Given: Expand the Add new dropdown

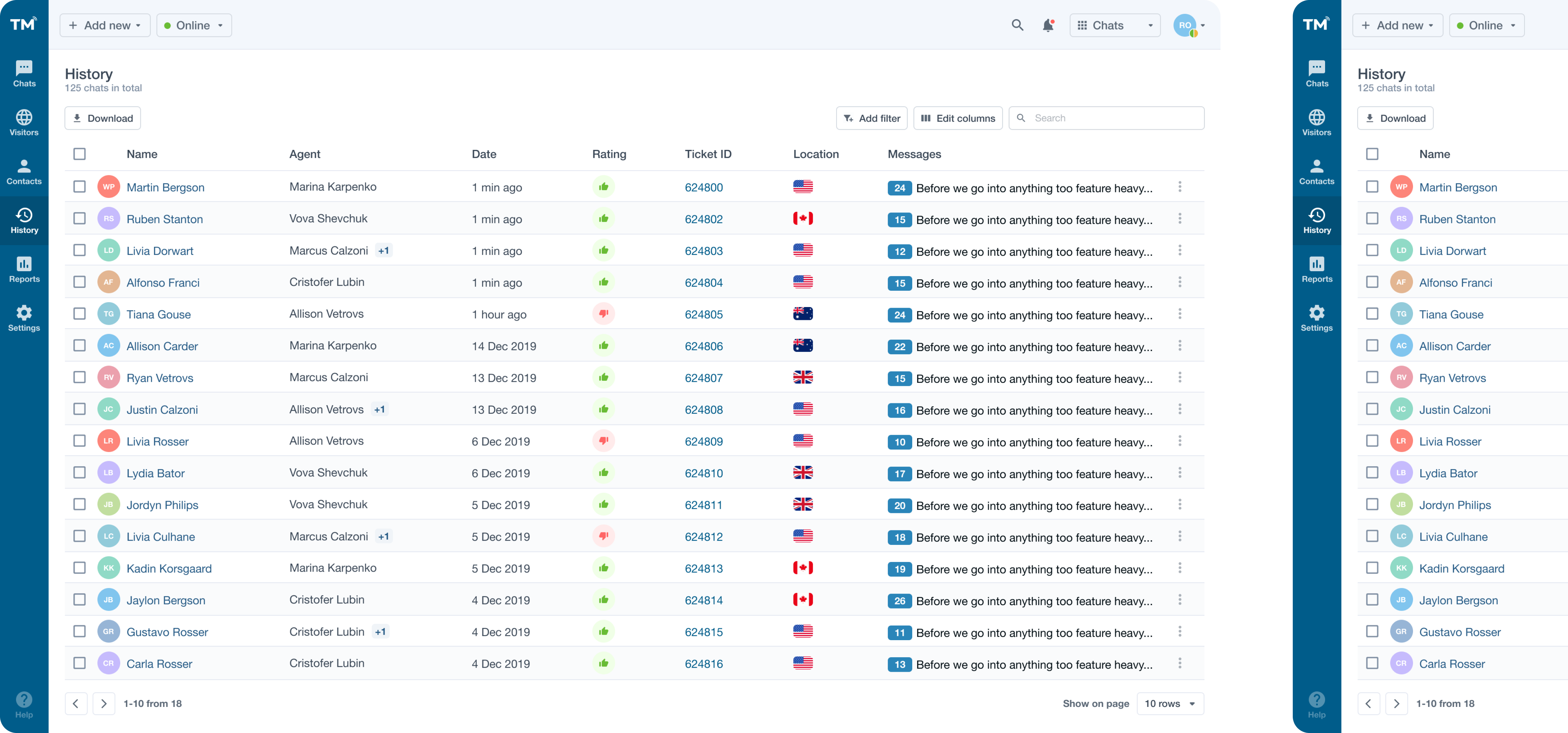Looking at the screenshot, I should [x=105, y=26].
